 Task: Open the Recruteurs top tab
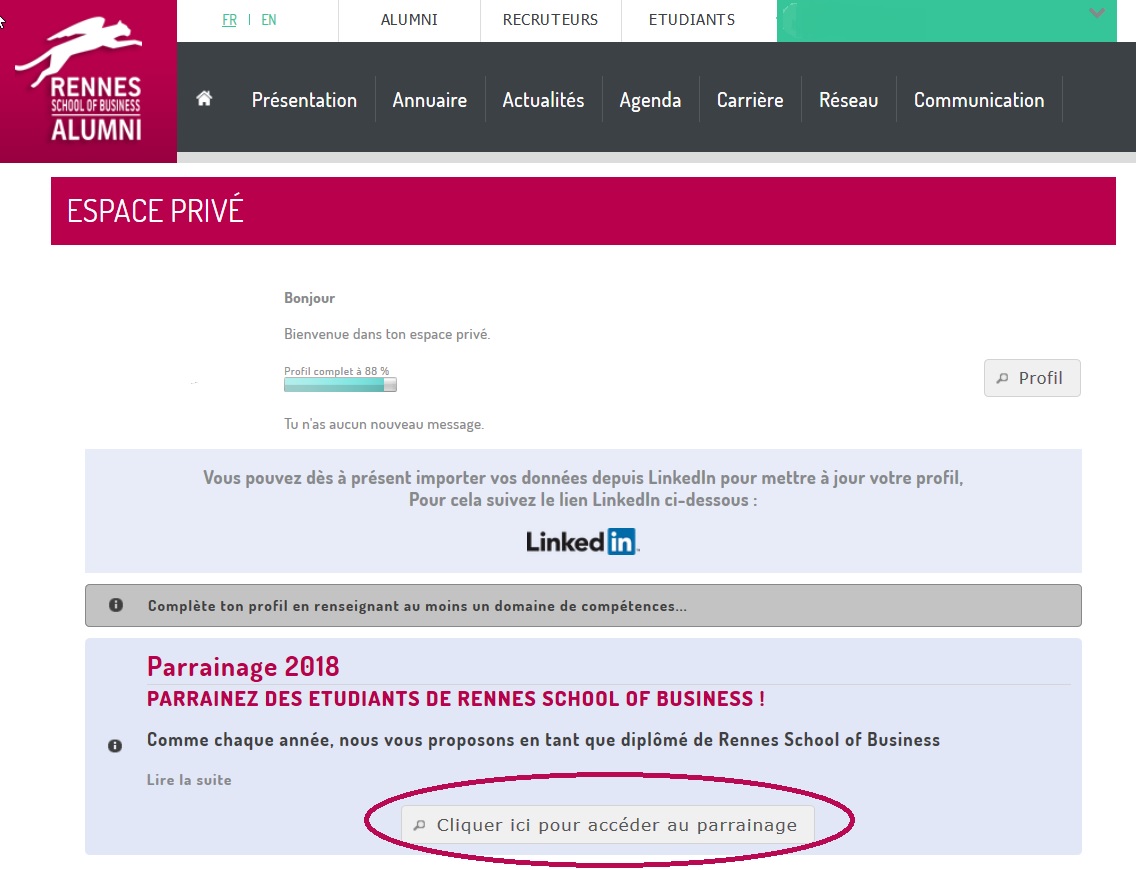550,20
